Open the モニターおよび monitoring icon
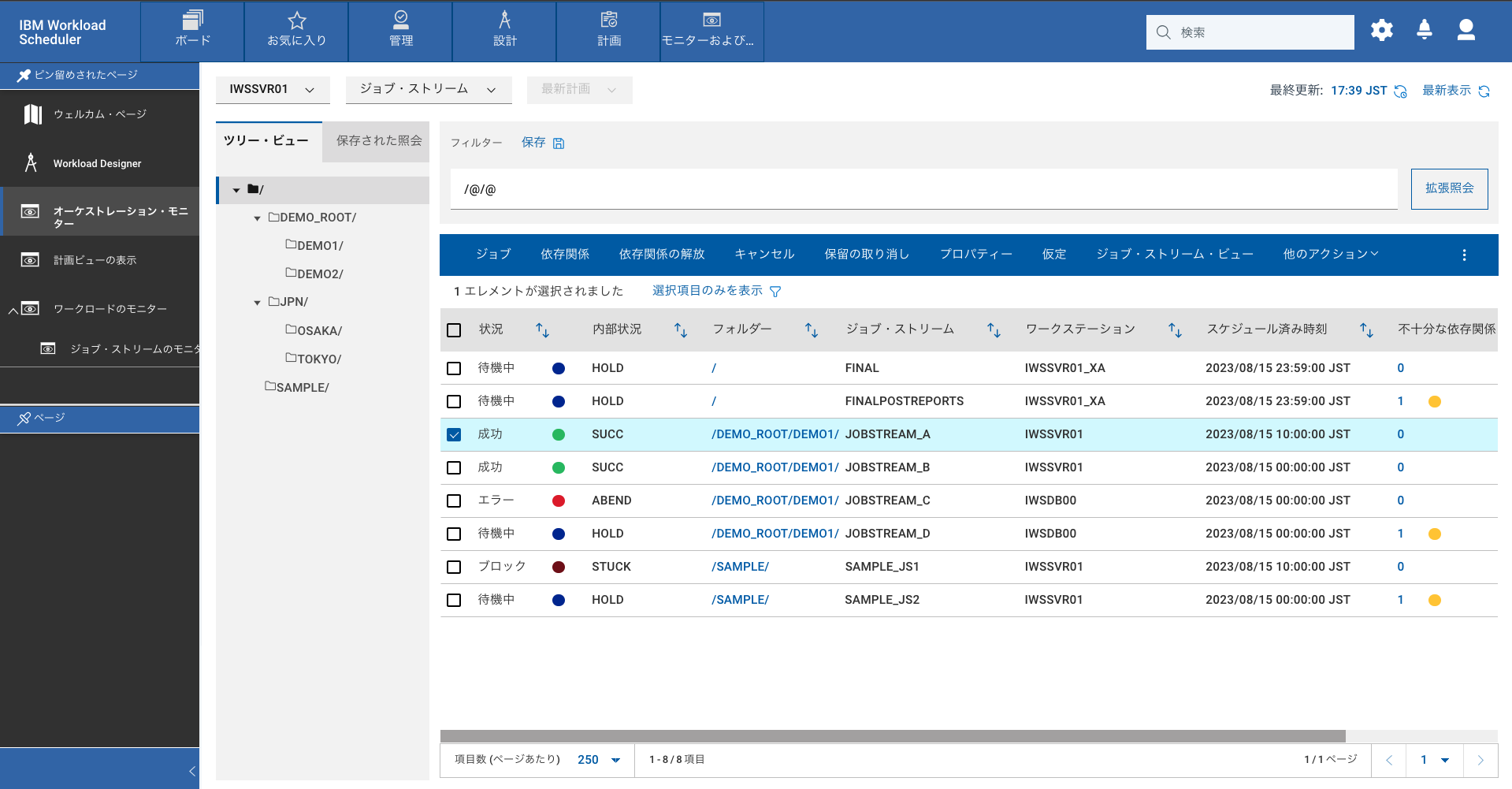This screenshot has height=789, width=1512. [711, 20]
